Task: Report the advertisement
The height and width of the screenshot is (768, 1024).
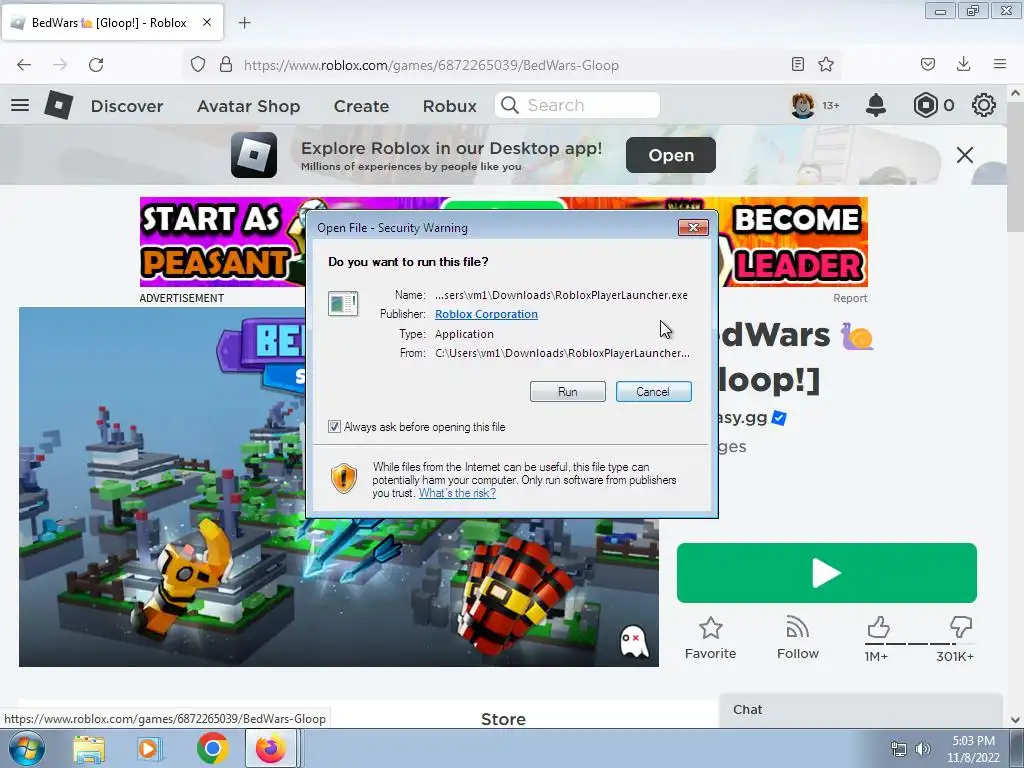Action: coord(850,298)
